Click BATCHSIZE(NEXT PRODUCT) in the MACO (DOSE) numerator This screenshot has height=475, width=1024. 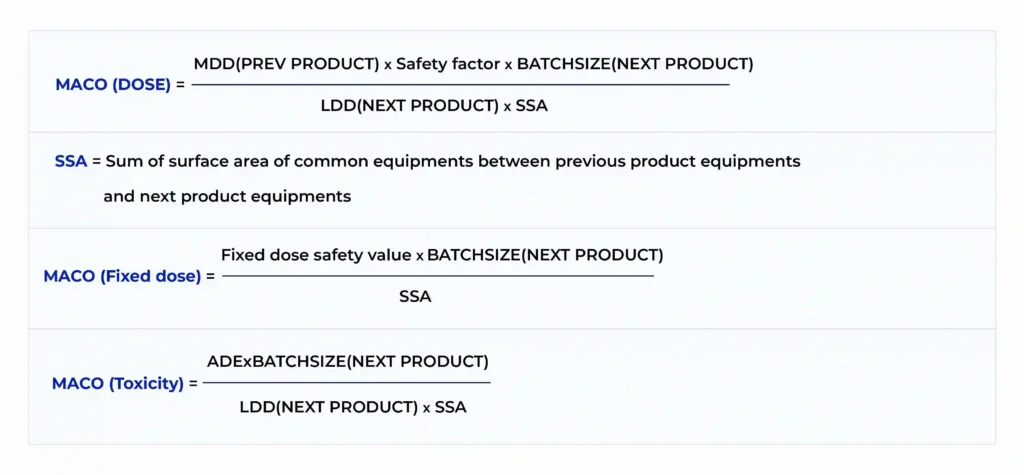tap(635, 64)
